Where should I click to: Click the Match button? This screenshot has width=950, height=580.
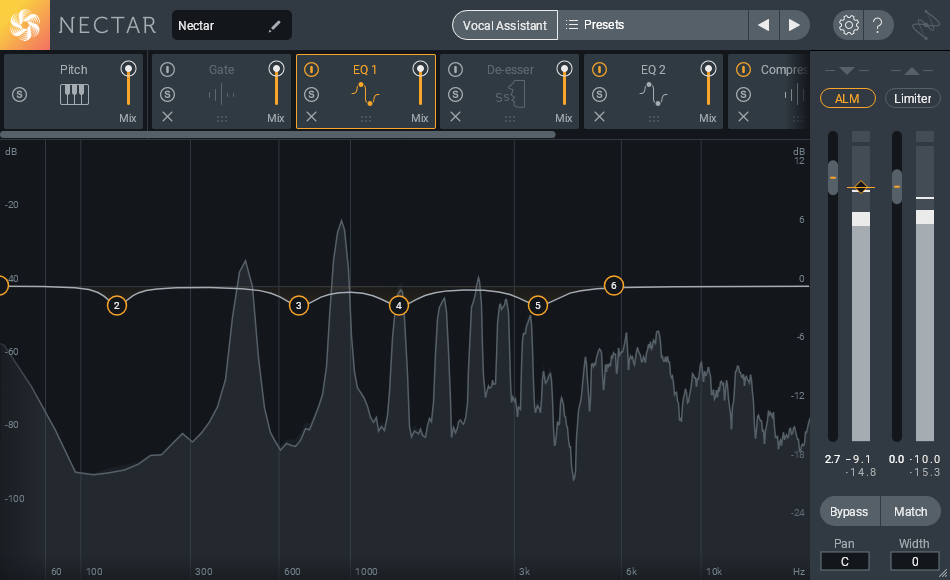tap(910, 512)
